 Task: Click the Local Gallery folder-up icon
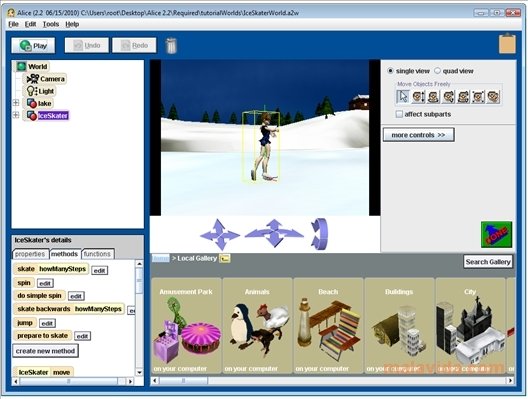225,258
